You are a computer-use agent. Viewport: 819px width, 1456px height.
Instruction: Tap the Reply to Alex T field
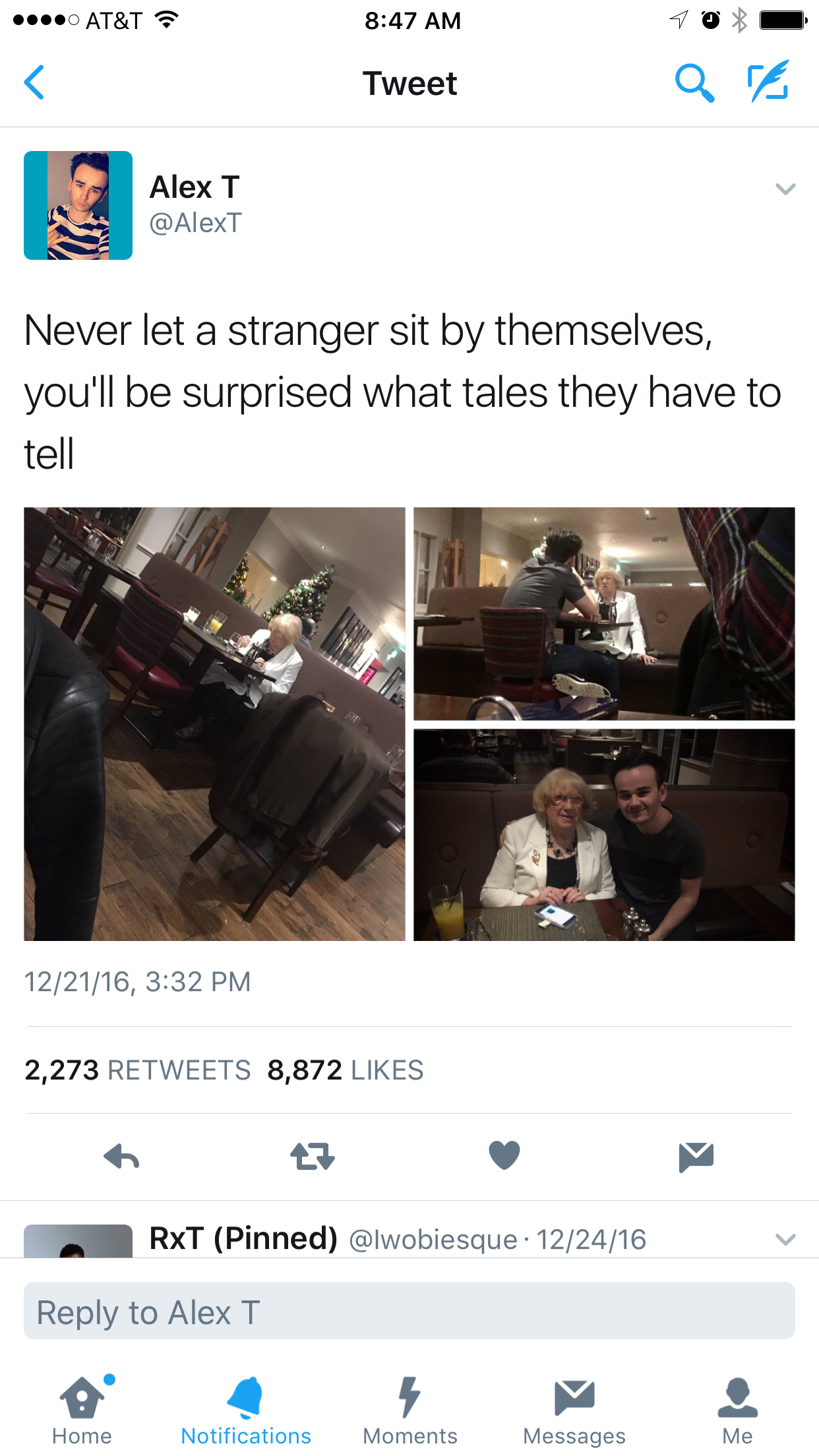coord(409,1310)
